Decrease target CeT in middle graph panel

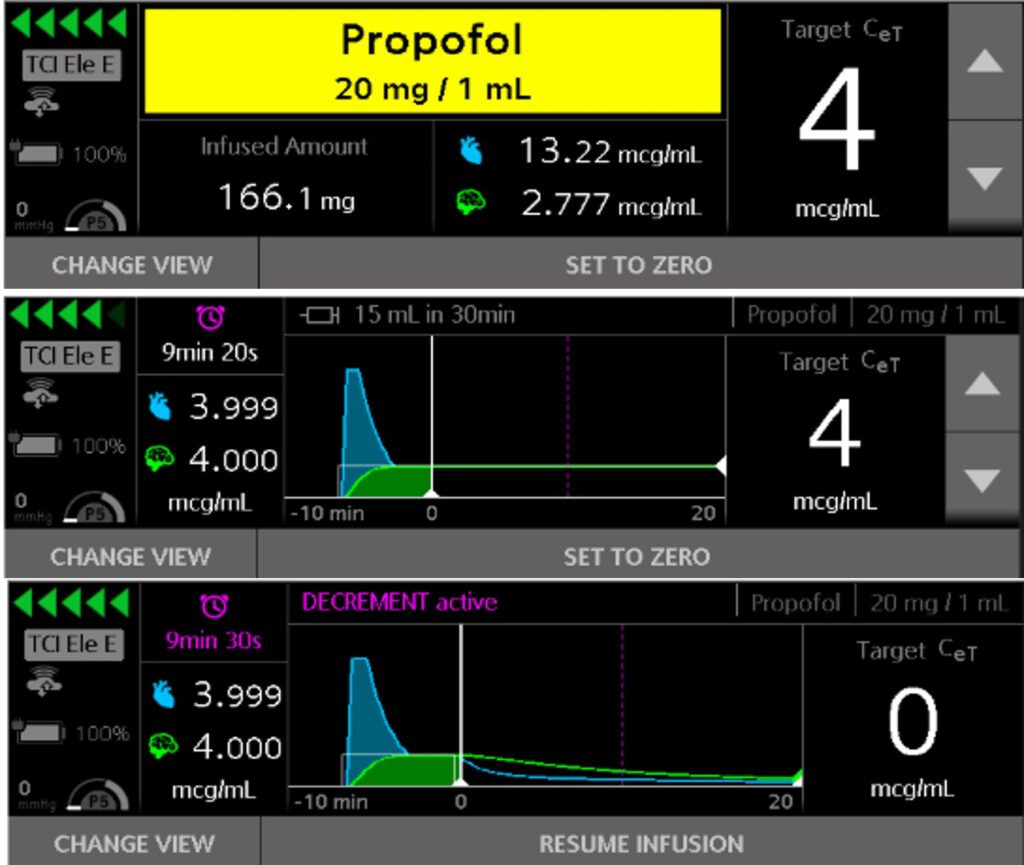(982, 480)
